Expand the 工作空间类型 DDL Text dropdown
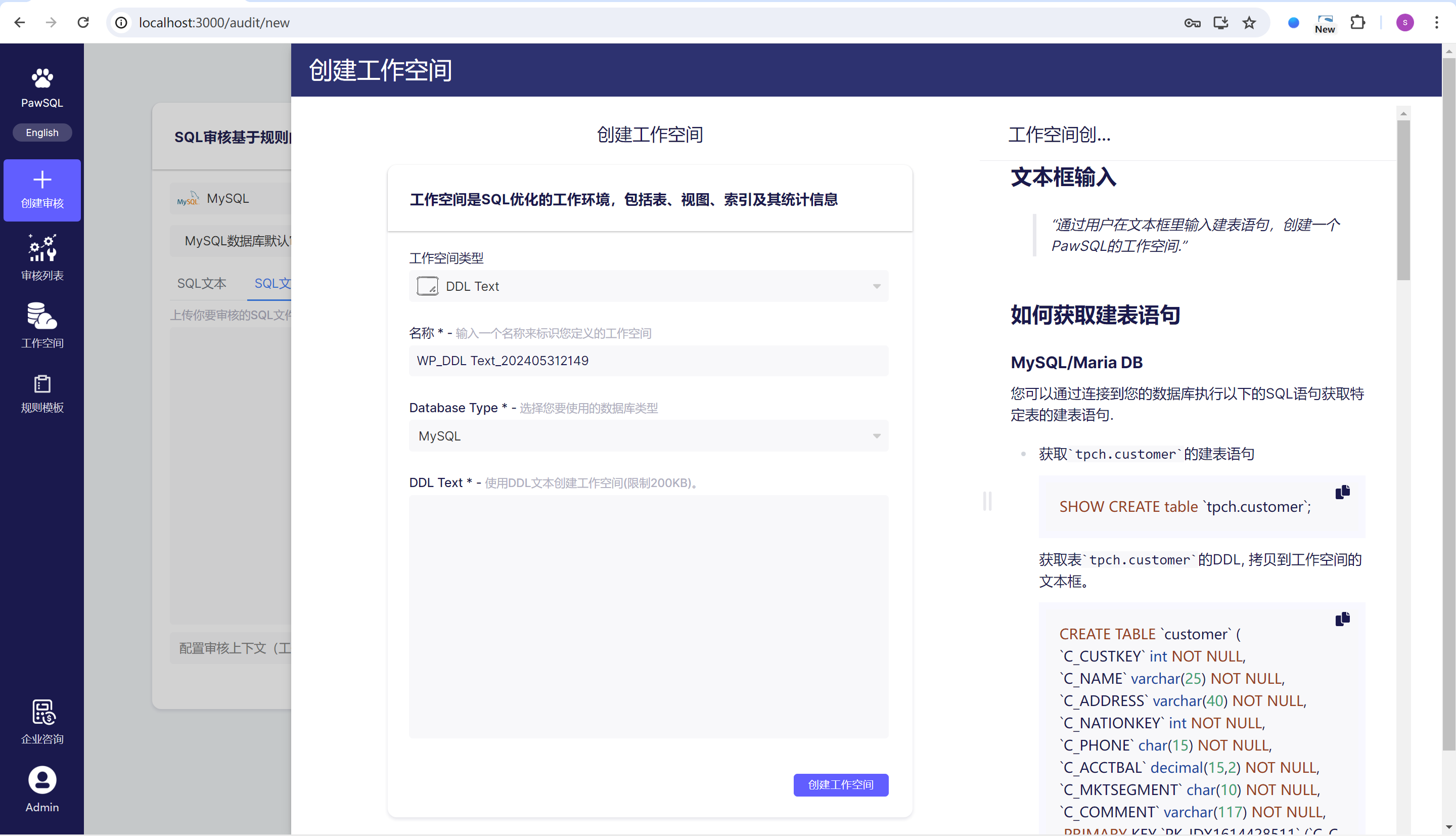The width and height of the screenshot is (1456, 836). (649, 286)
